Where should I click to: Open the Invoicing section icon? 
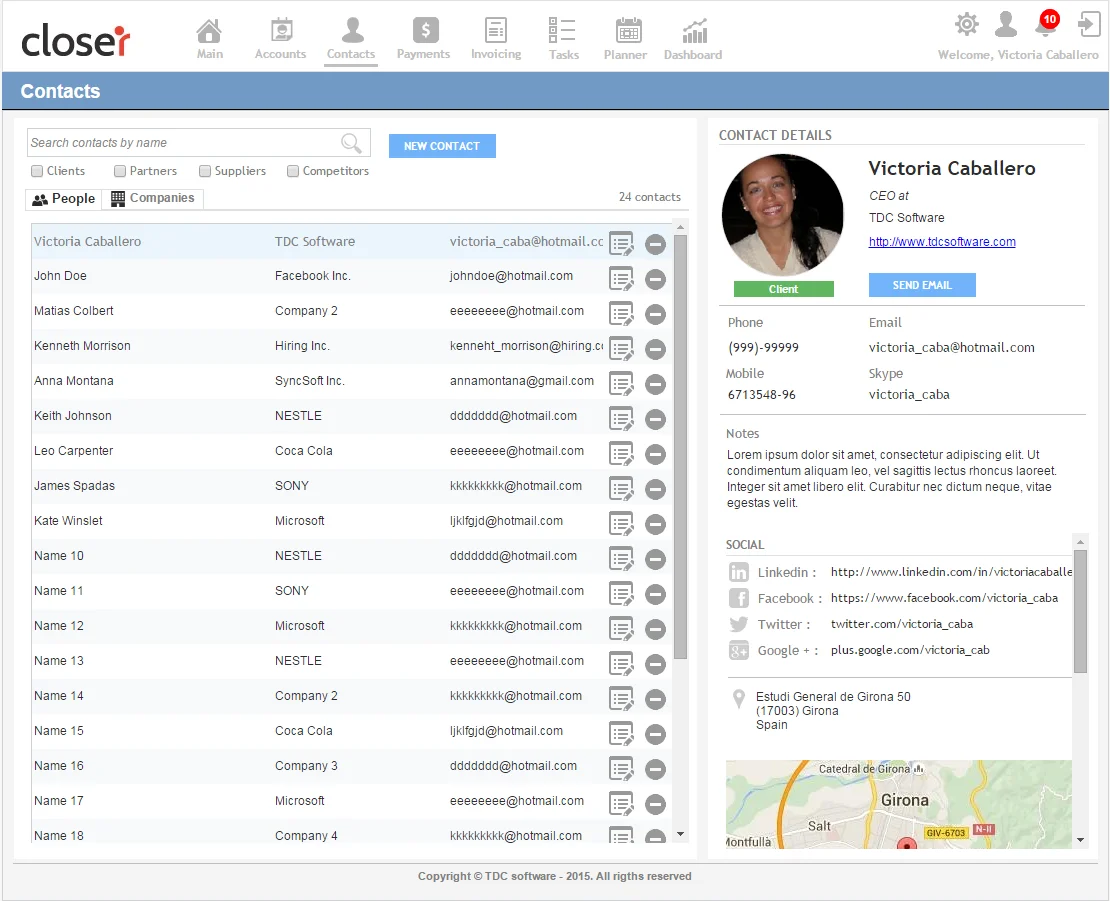496,31
